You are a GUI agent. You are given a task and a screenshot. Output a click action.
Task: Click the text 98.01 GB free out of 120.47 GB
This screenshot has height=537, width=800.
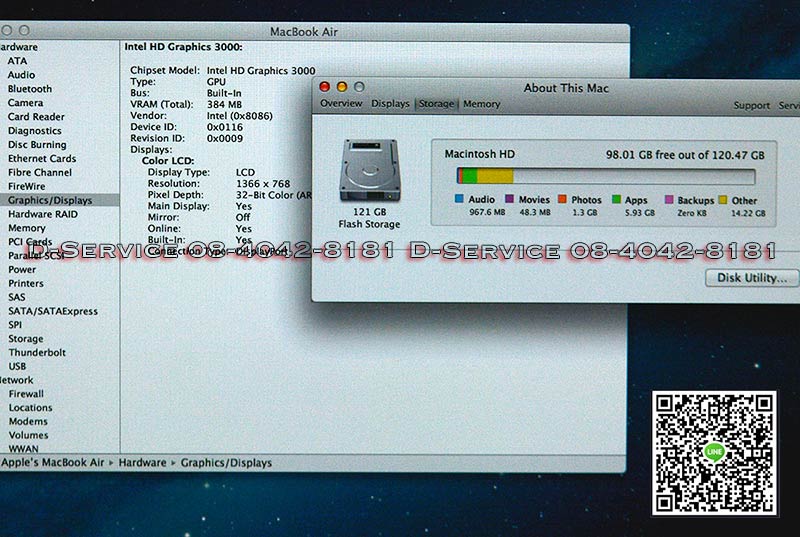coord(685,155)
